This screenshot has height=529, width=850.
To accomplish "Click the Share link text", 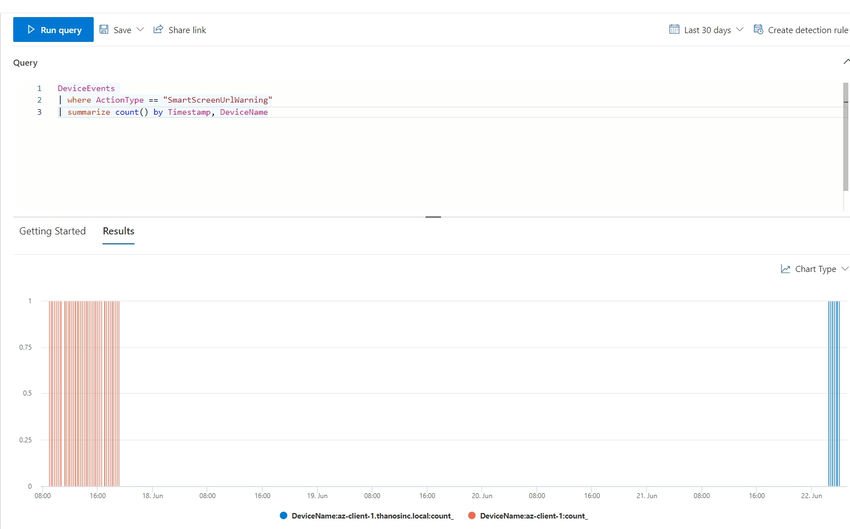I will (x=187, y=30).
